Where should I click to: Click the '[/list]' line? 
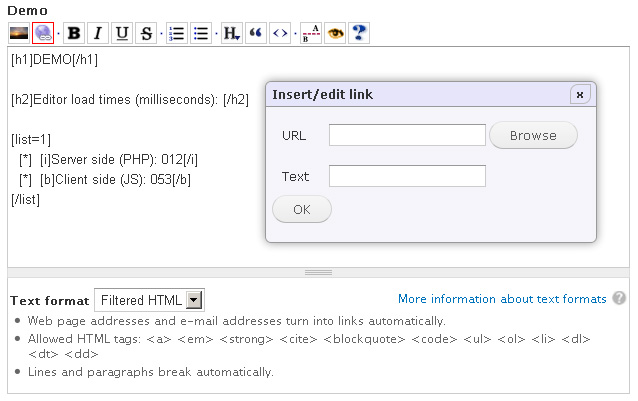[25, 200]
